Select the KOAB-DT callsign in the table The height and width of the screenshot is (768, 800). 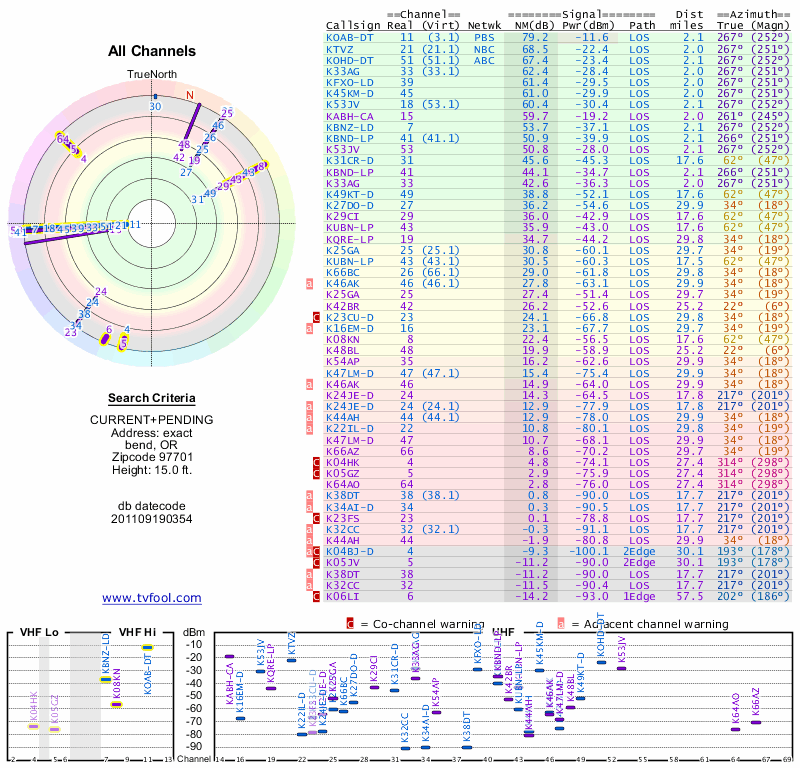349,38
